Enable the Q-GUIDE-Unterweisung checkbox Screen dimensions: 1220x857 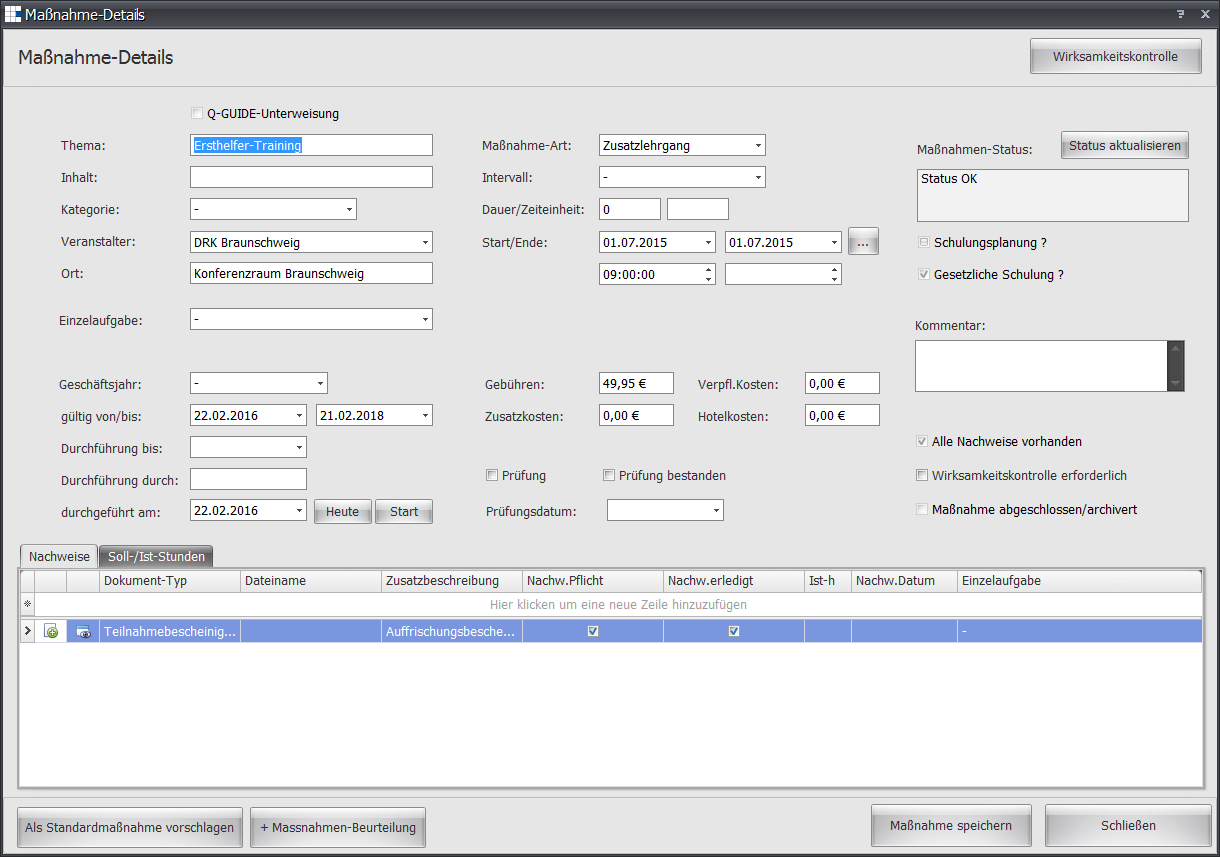coord(197,114)
